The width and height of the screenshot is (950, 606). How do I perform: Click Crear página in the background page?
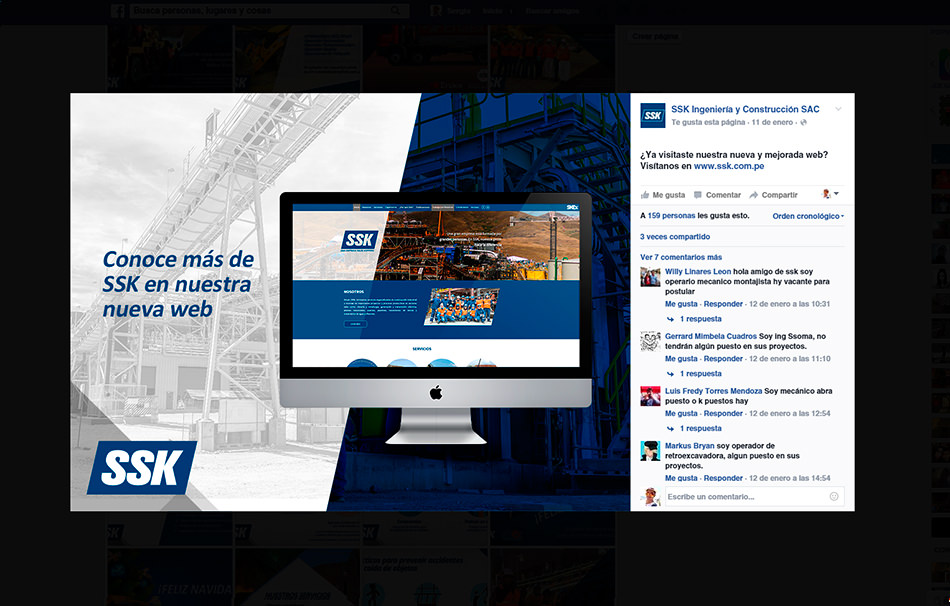point(655,36)
